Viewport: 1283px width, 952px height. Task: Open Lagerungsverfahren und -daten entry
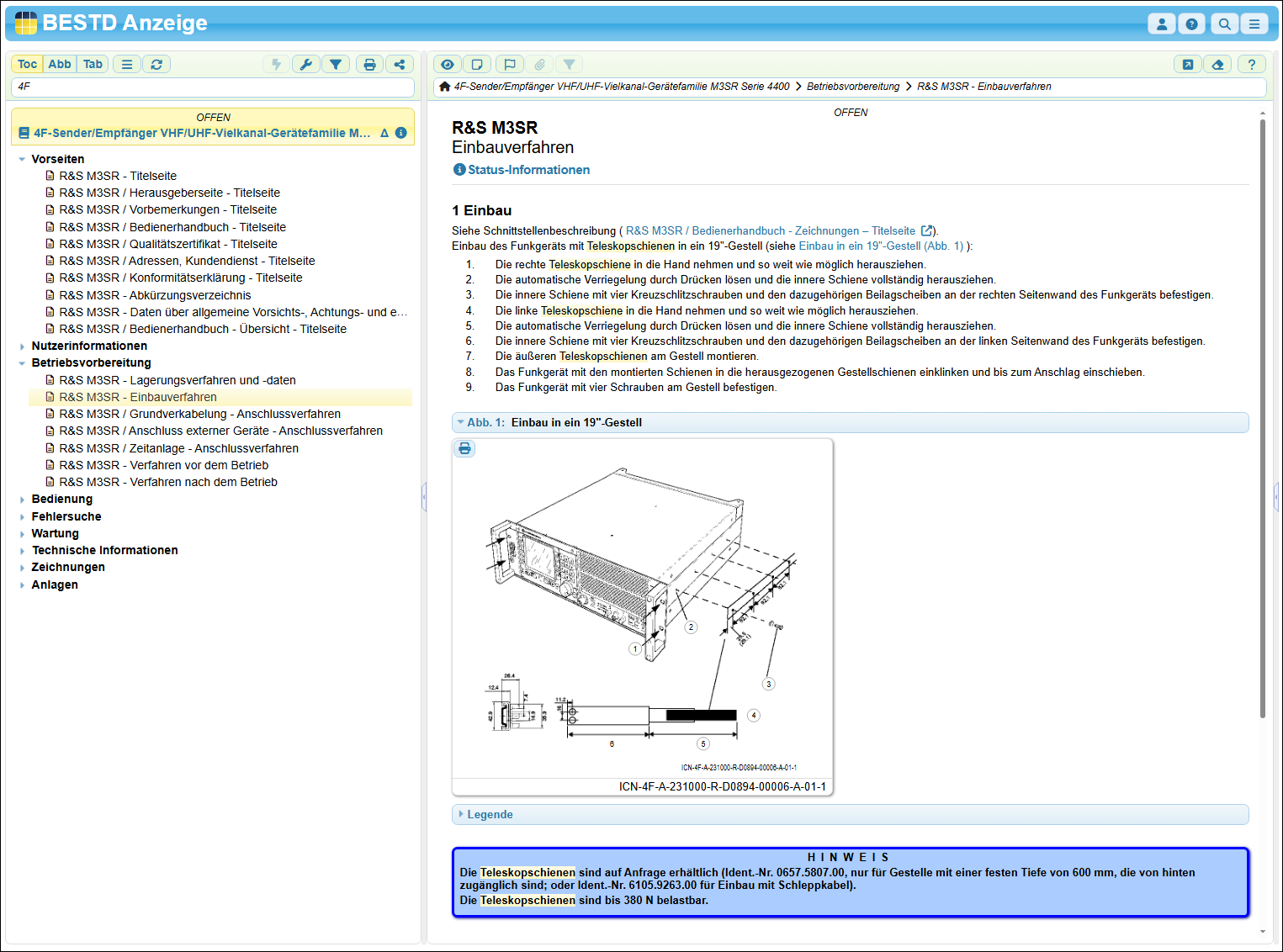click(178, 380)
